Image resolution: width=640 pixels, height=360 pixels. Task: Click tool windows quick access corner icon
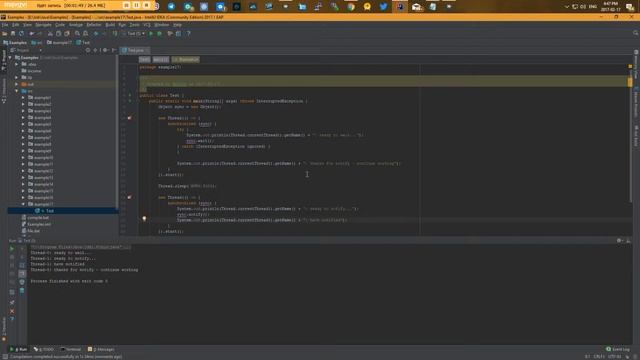pyautogui.click(x=4, y=357)
